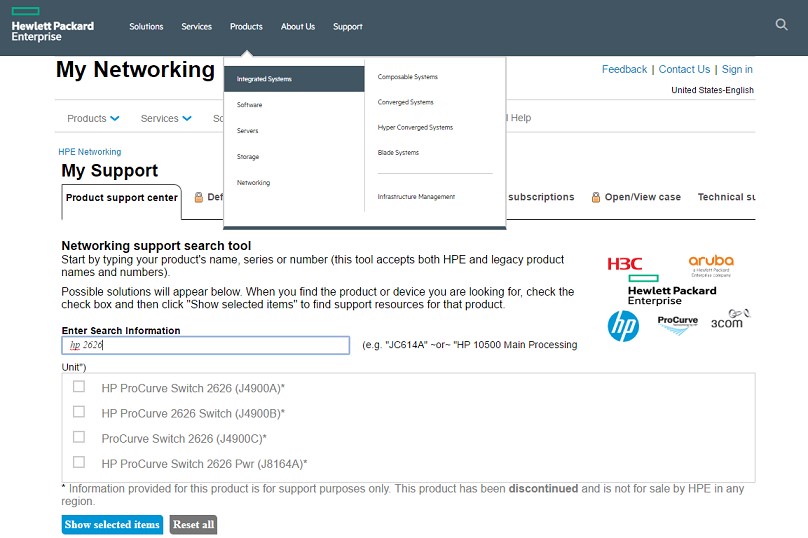Click the 3com brand logo
Image resolution: width=808 pixels, height=538 pixels.
tap(730, 320)
